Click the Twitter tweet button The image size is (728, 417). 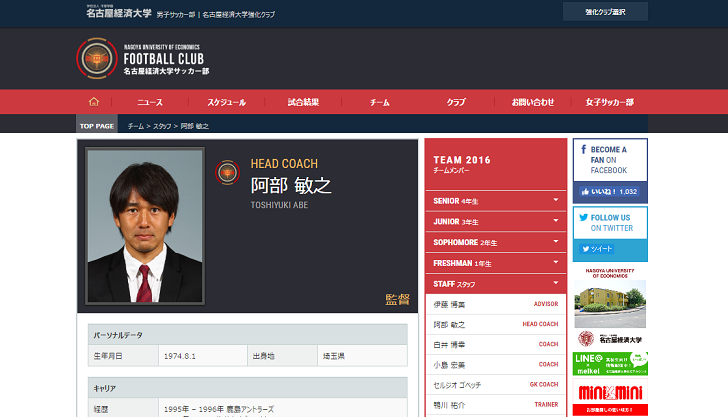(597, 248)
